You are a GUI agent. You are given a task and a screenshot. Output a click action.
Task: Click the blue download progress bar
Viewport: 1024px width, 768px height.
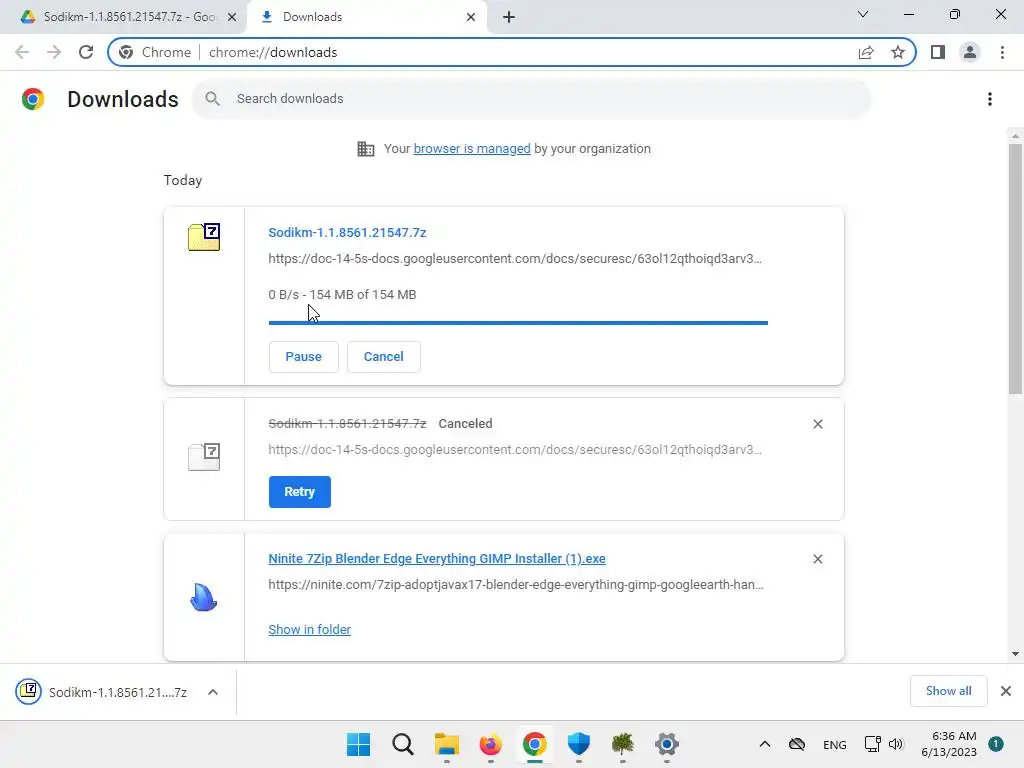[518, 323]
